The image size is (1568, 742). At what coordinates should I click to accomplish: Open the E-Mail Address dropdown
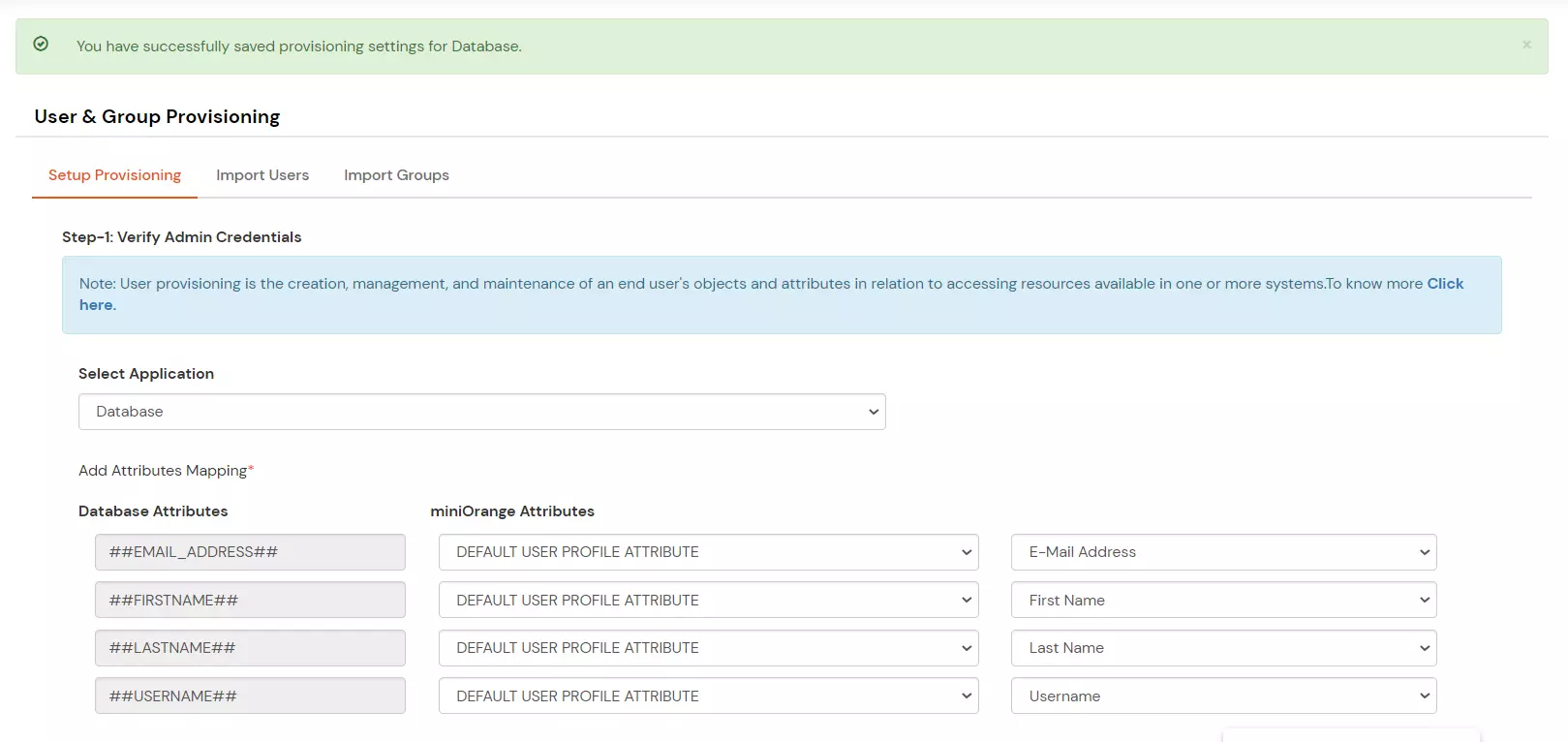point(1224,552)
